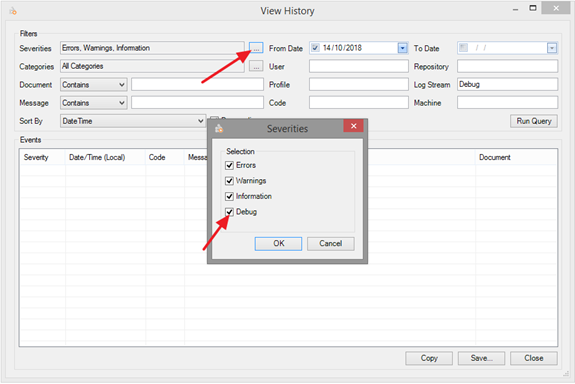Open Categories selection ellipsis button
This screenshot has width=575, height=384.
(256, 66)
